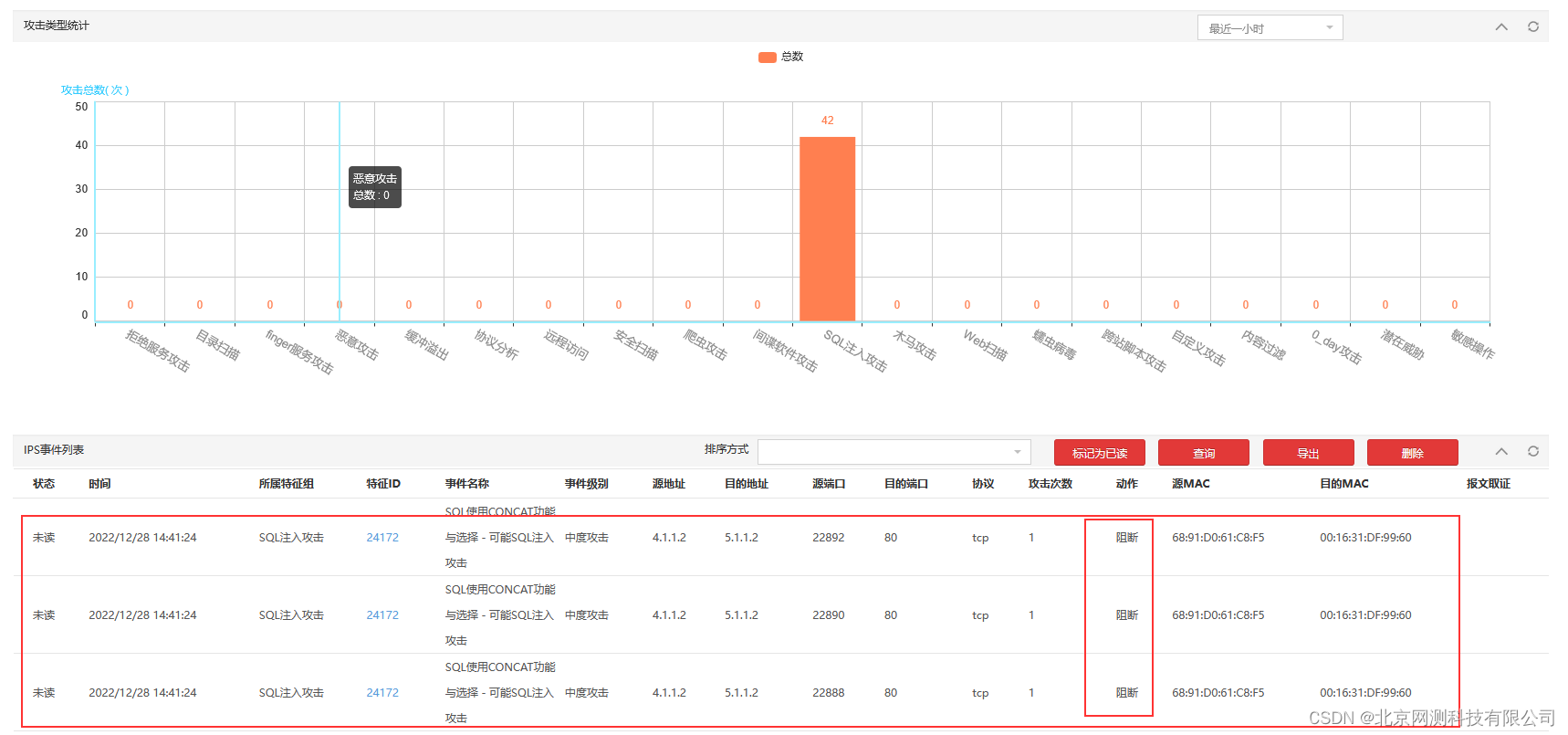Click the 源MAC column header

point(1191,484)
